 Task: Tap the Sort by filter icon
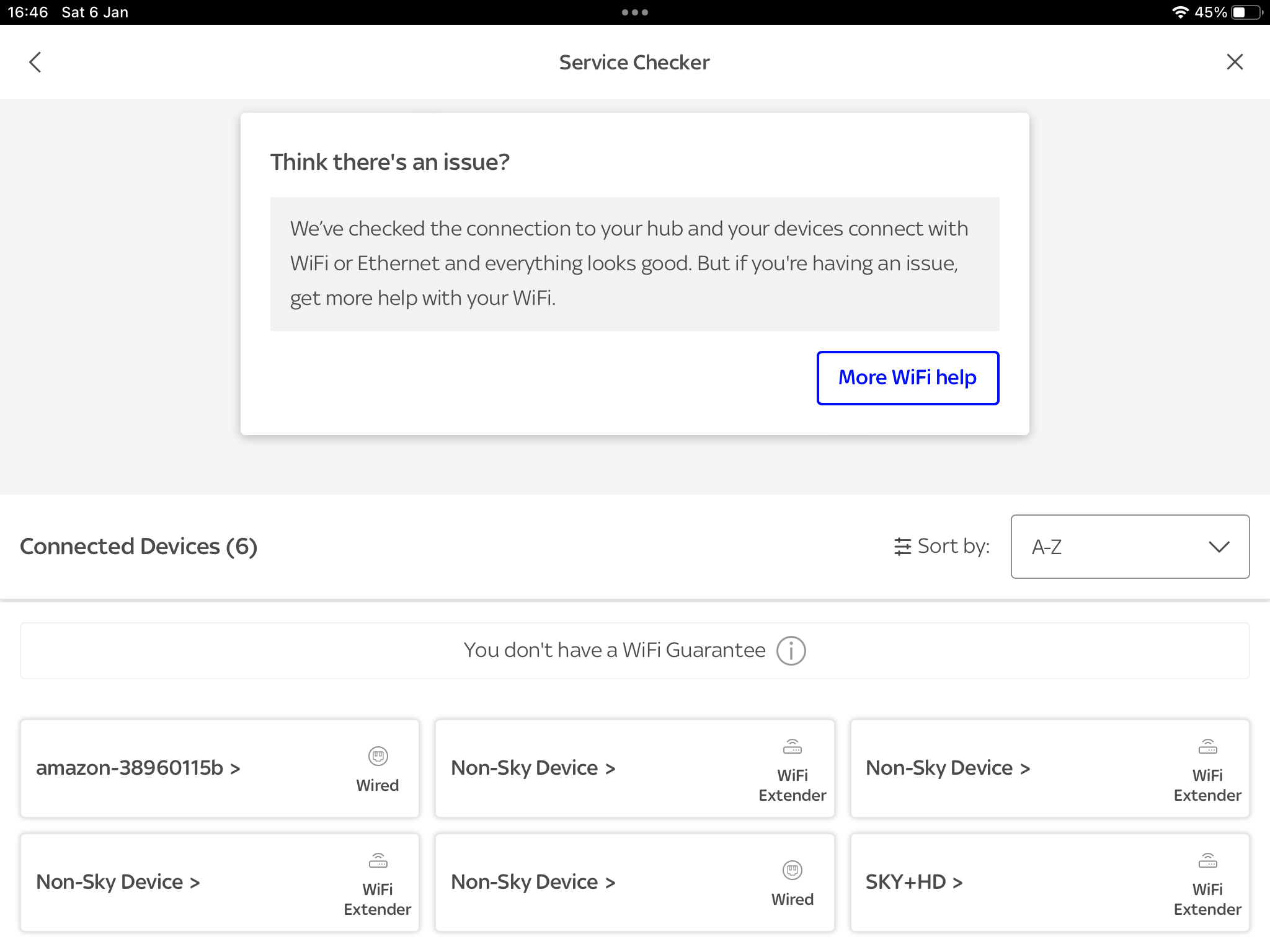coord(902,547)
